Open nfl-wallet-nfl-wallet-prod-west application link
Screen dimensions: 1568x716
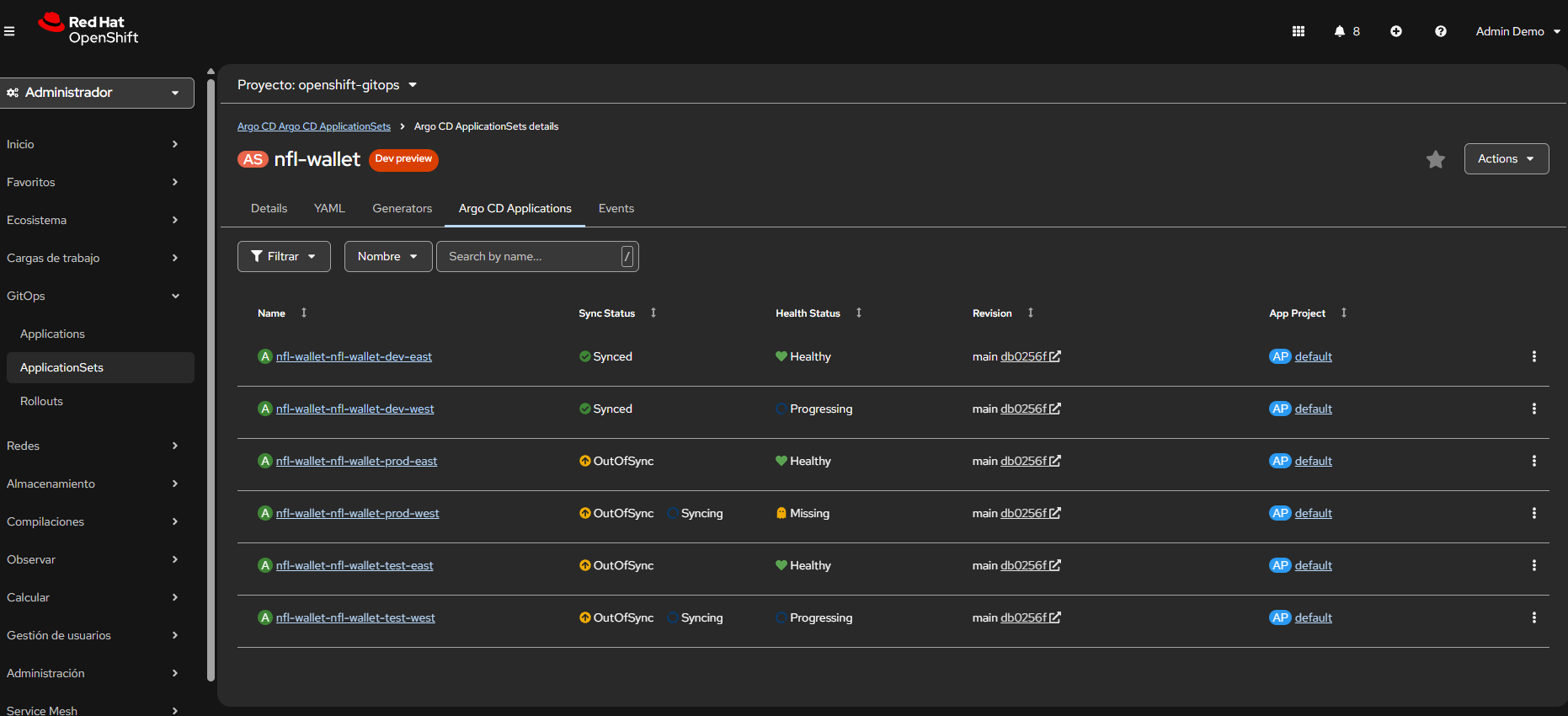click(357, 513)
